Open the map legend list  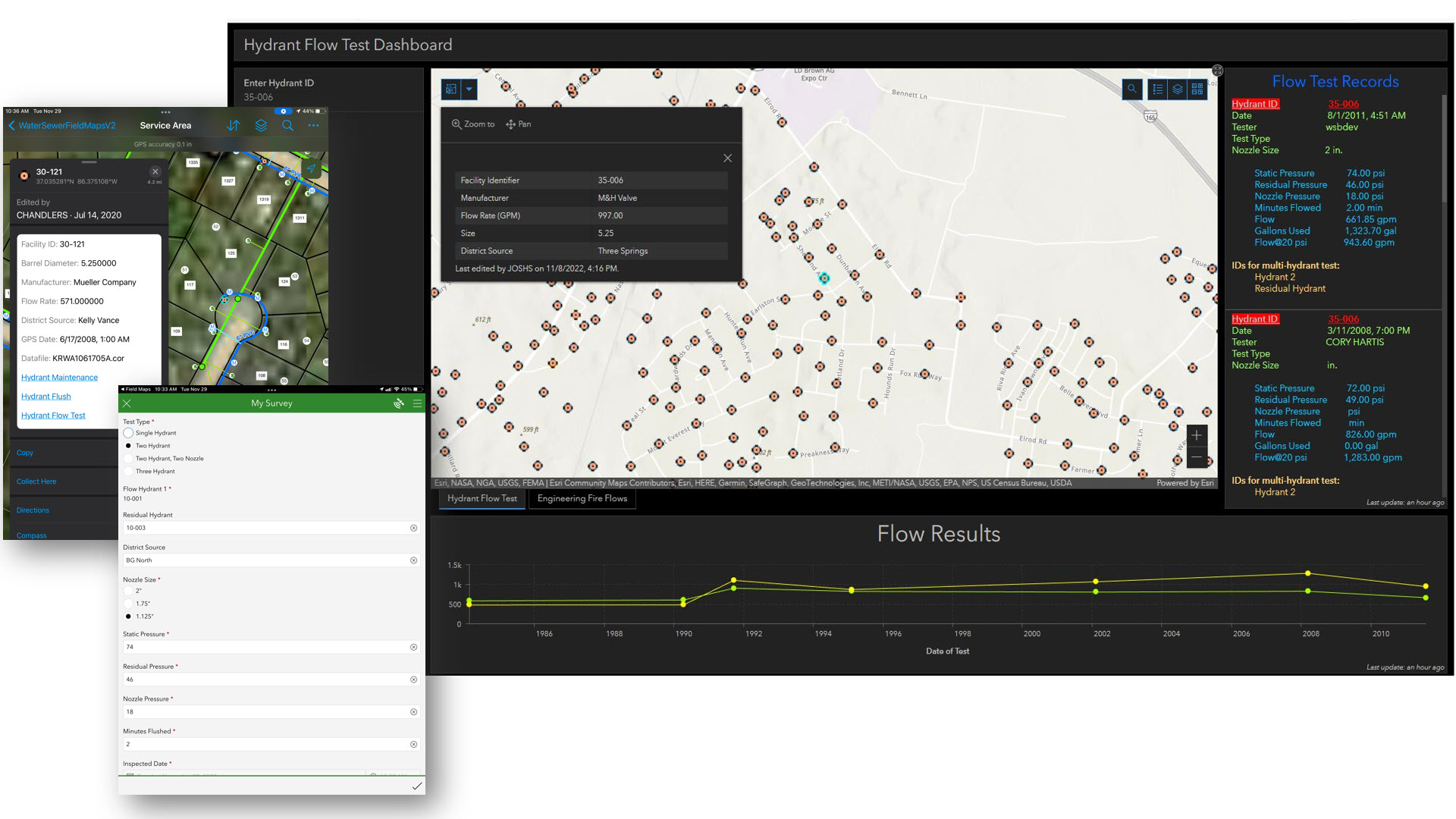[1157, 89]
